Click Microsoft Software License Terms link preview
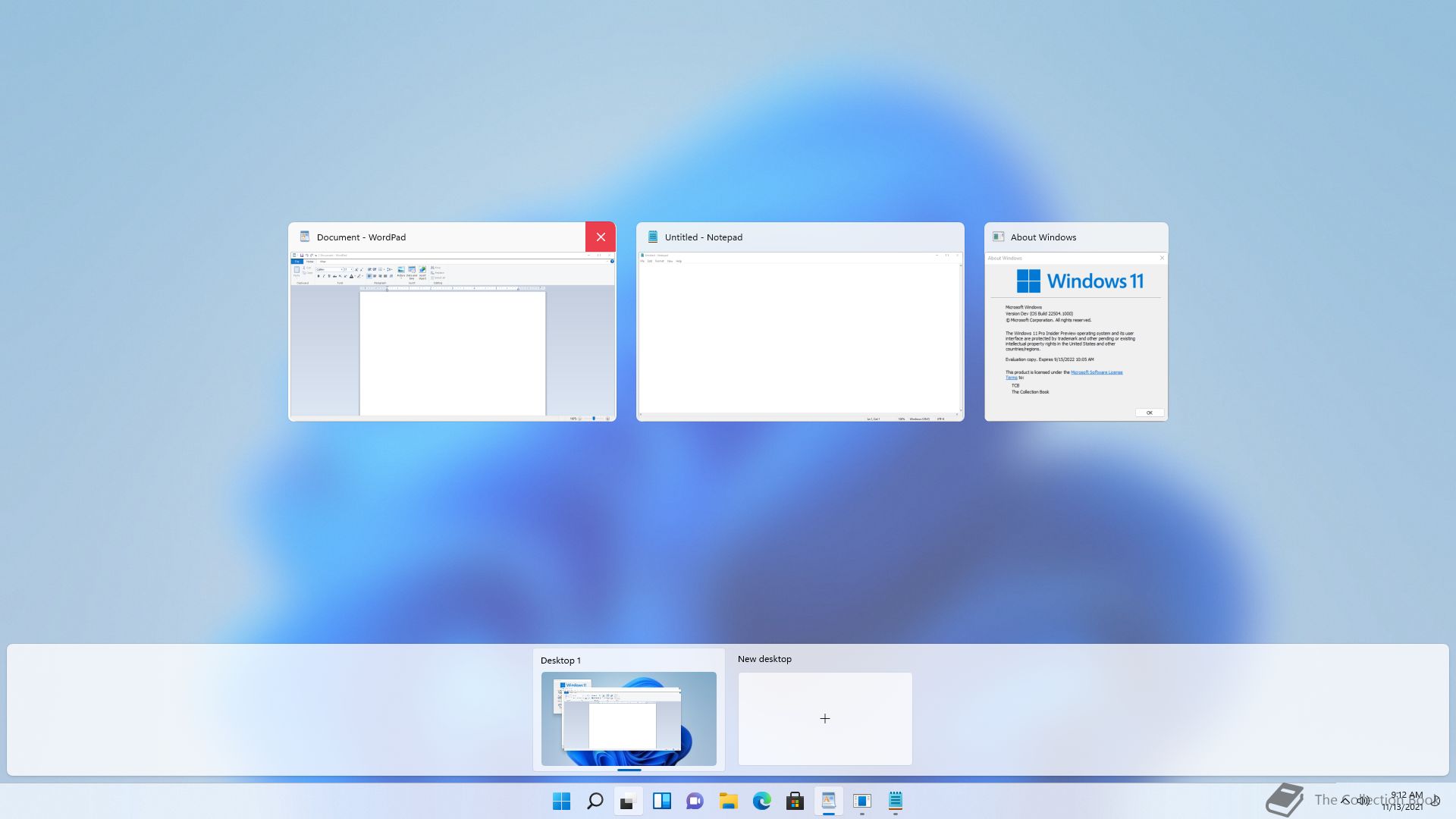The width and height of the screenshot is (1456, 819). point(1097,372)
